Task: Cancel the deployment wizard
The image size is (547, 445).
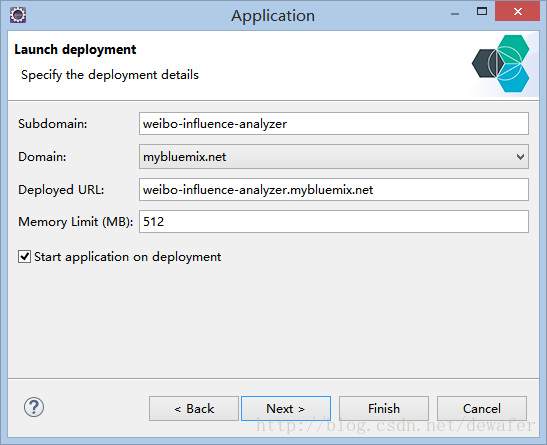Action: [x=482, y=408]
